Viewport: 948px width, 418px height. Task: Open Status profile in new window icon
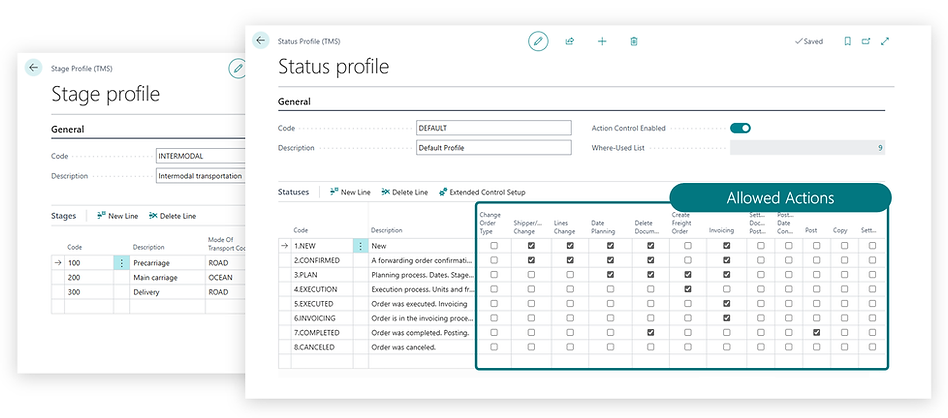pyautogui.click(x=866, y=41)
